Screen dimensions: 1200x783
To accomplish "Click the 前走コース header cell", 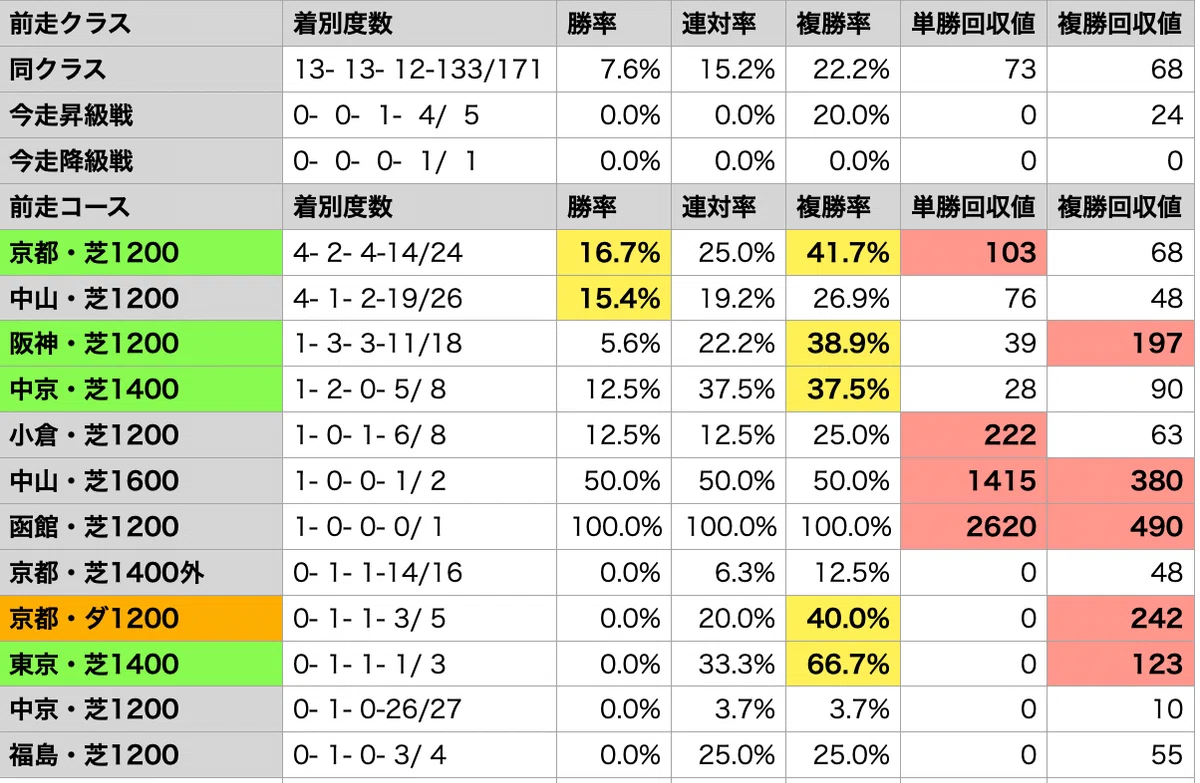I will (141, 207).
